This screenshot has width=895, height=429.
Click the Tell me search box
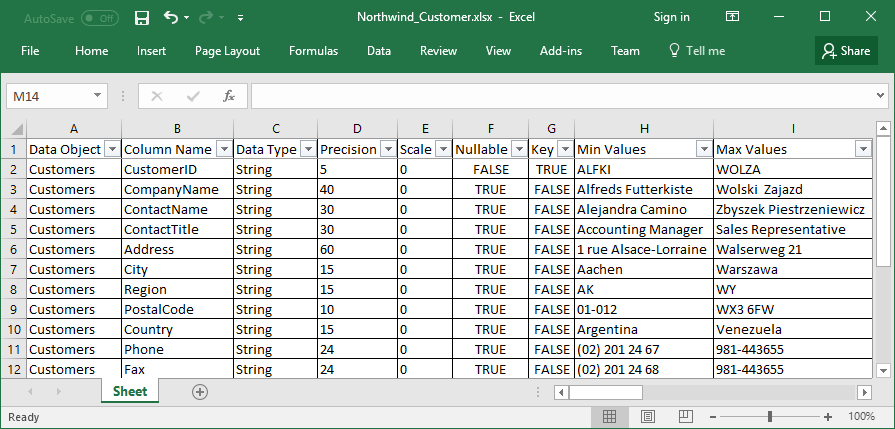click(x=696, y=51)
